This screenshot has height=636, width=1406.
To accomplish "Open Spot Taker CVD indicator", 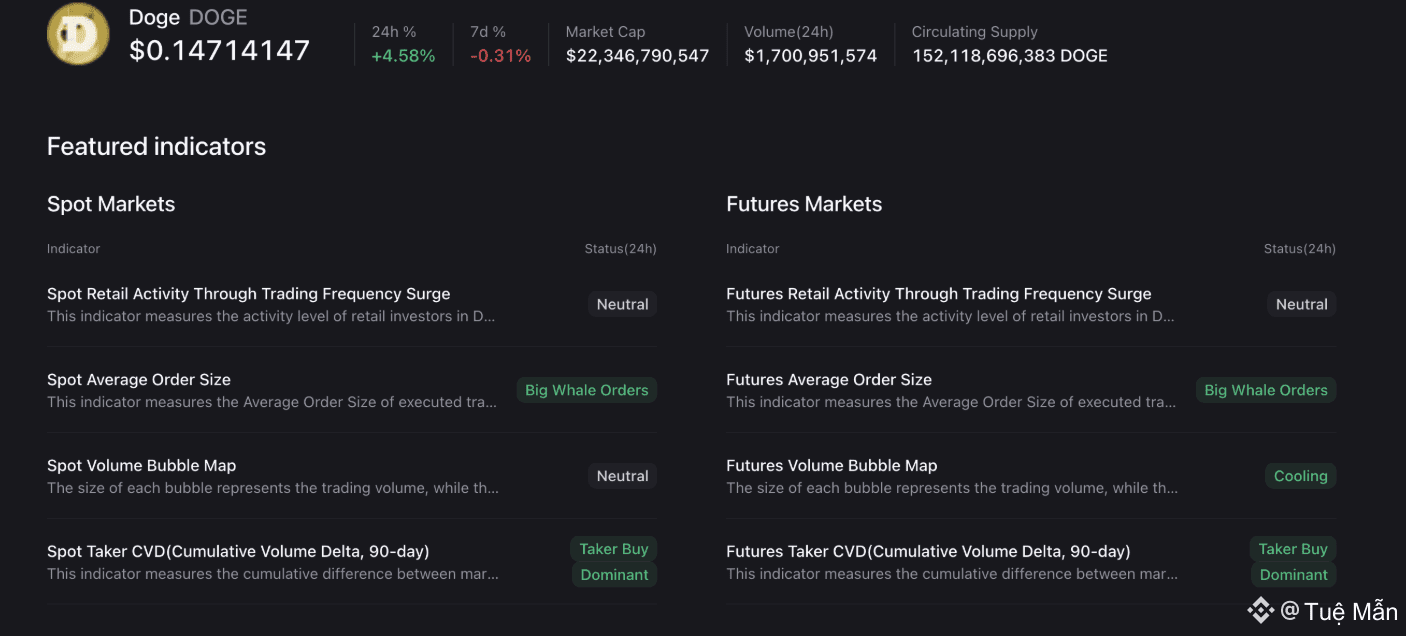I will [x=238, y=551].
